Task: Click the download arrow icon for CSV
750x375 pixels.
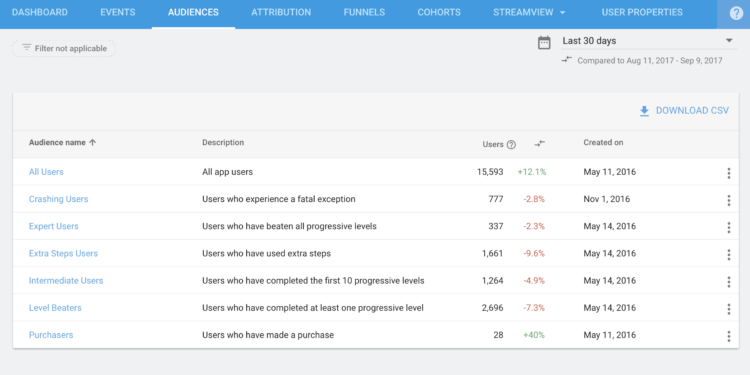Action: tap(644, 111)
